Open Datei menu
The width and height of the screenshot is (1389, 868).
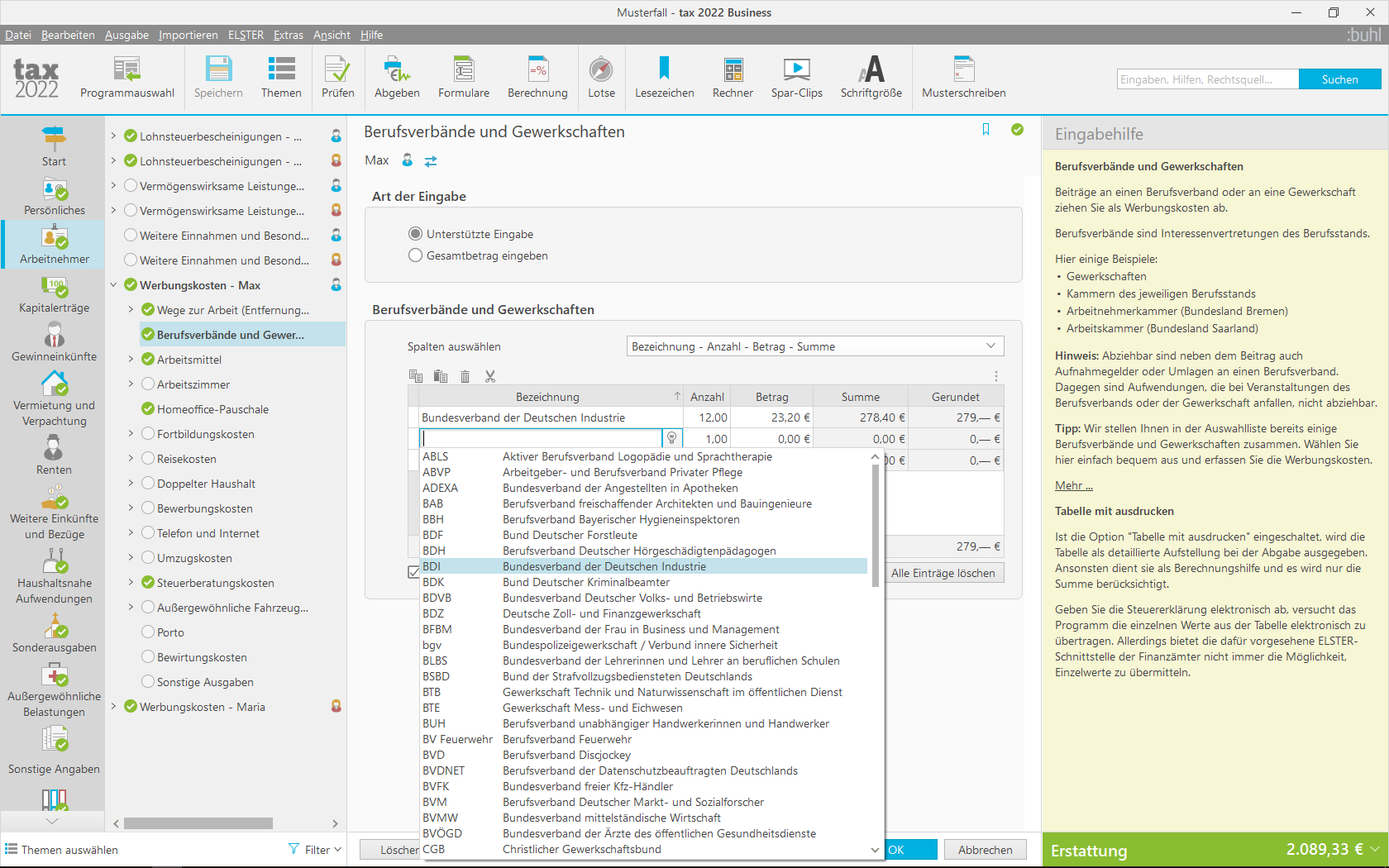pos(18,35)
